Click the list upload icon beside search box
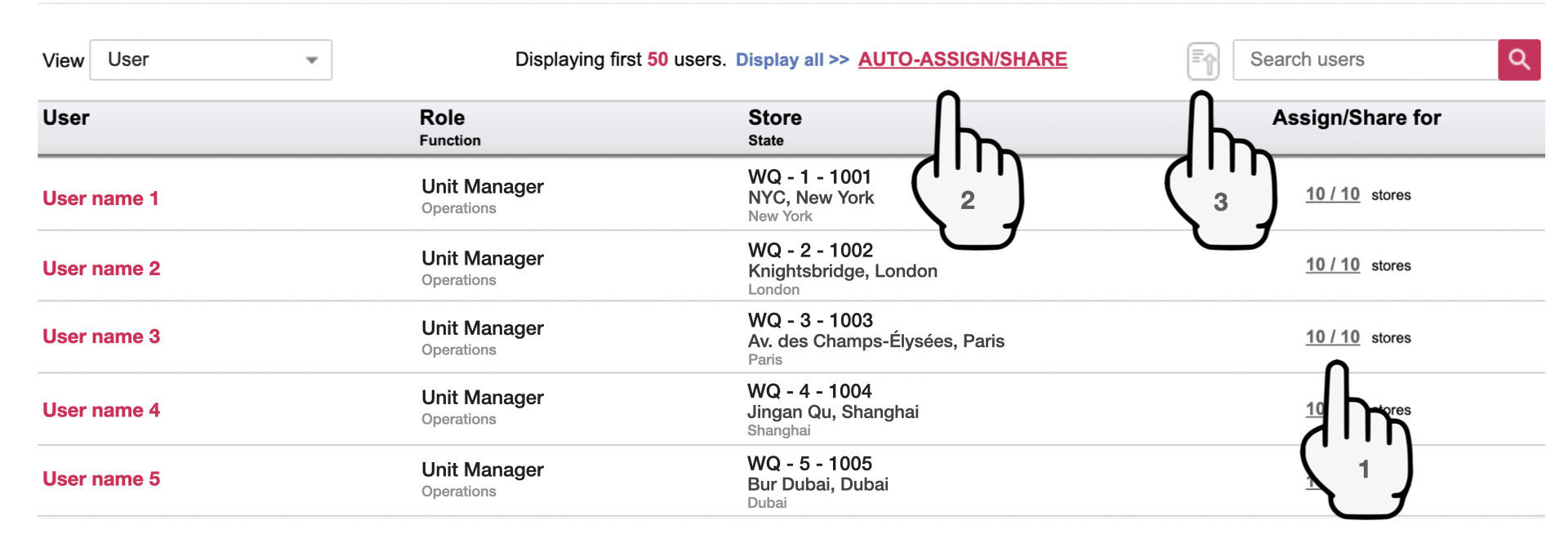Image resolution: width=1568 pixels, height=552 pixels. (x=1202, y=60)
